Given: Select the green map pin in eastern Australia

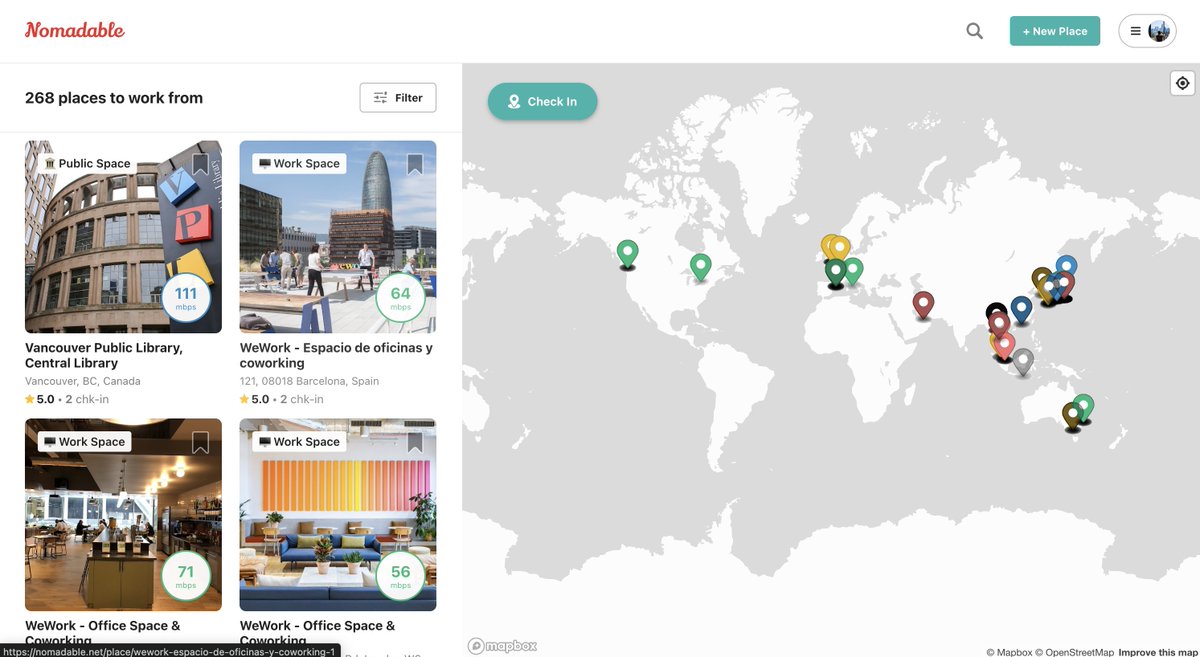Looking at the screenshot, I should [1083, 407].
